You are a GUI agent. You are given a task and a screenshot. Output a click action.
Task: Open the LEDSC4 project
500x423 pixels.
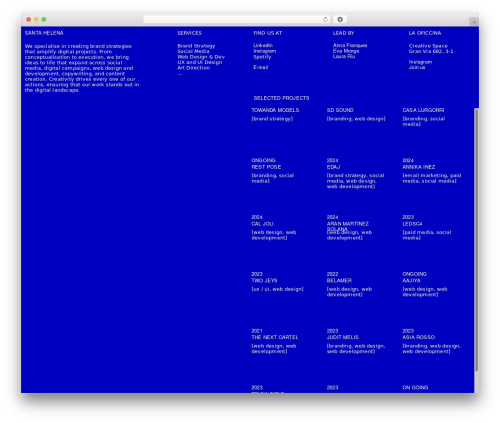point(412,224)
